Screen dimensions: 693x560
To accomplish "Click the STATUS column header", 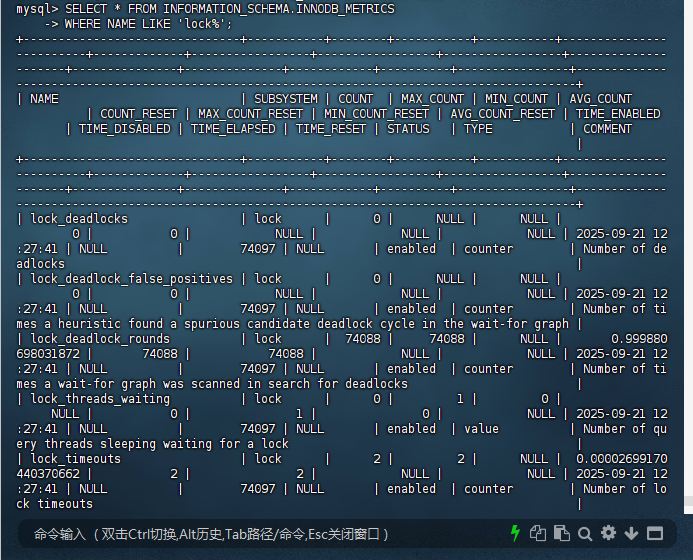I will pos(408,129).
